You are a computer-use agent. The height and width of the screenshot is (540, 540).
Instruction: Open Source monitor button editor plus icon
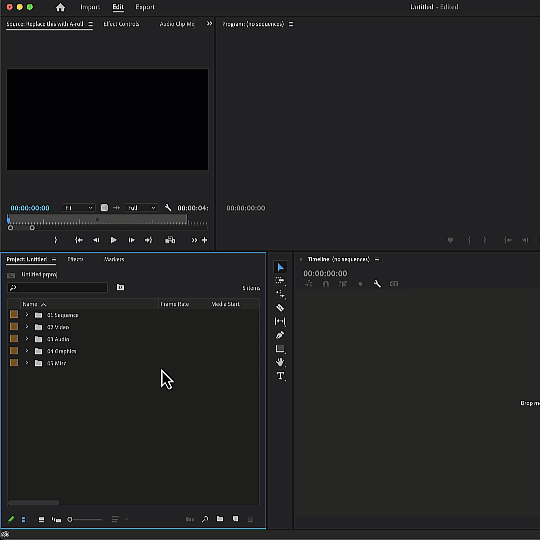(205, 240)
